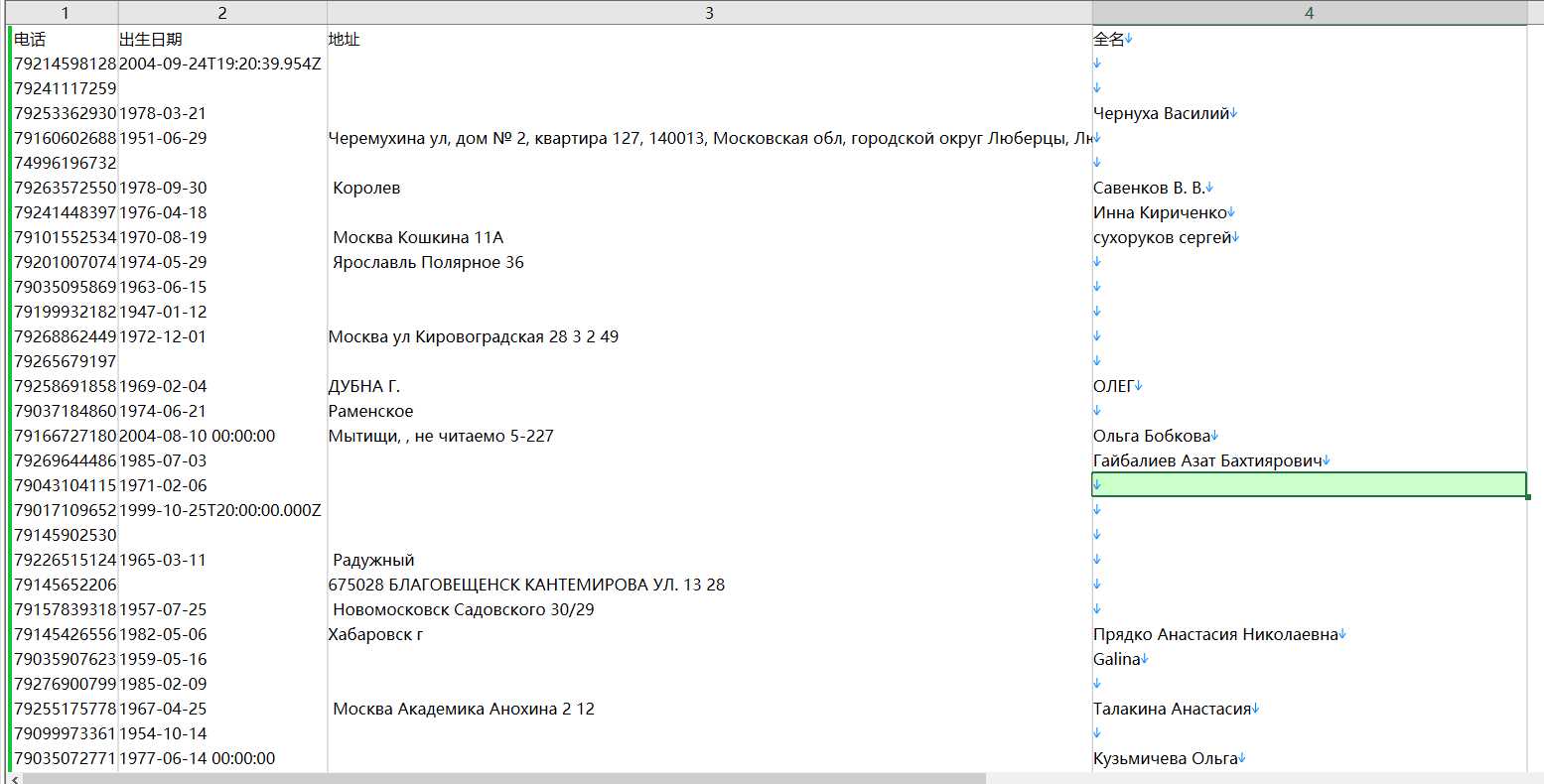Select name cell Талакина Анастасия
This screenshot has height=784, width=1544.
click(x=1309, y=709)
